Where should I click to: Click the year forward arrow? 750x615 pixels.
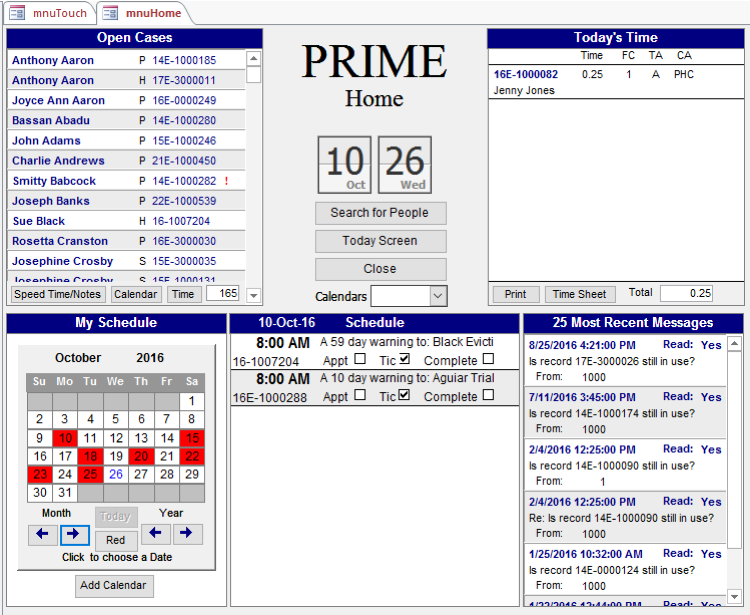coord(187,534)
